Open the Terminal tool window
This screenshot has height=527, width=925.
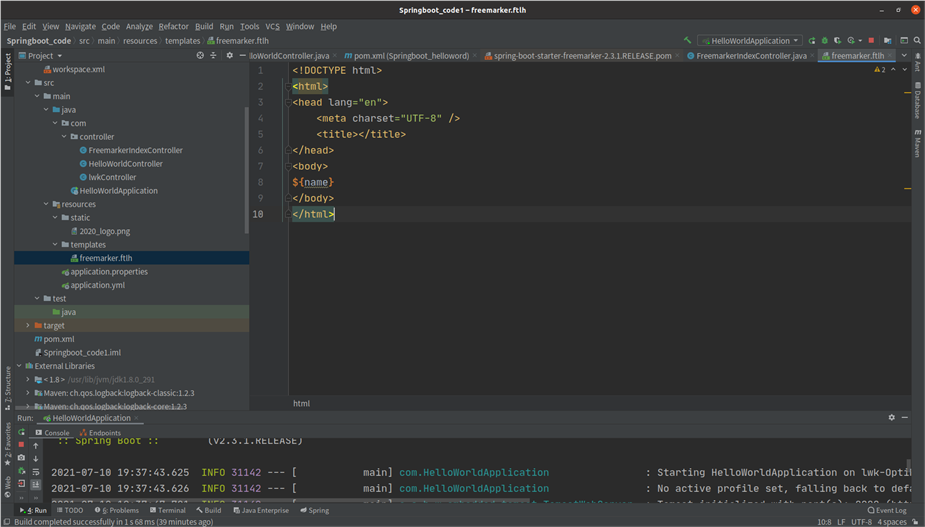(x=168, y=510)
